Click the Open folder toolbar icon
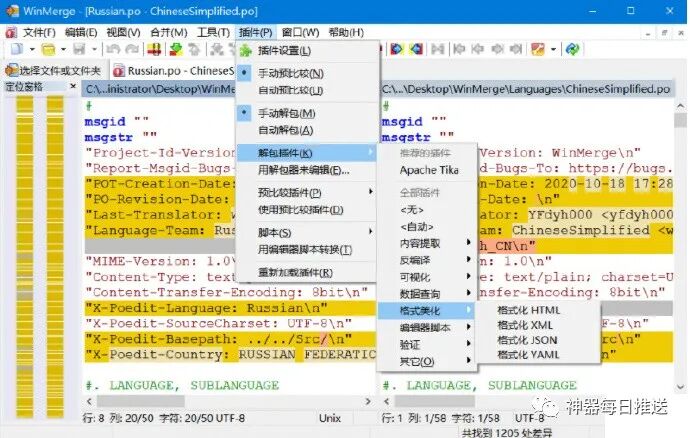Screen dimensions: 690x438 coord(48,49)
